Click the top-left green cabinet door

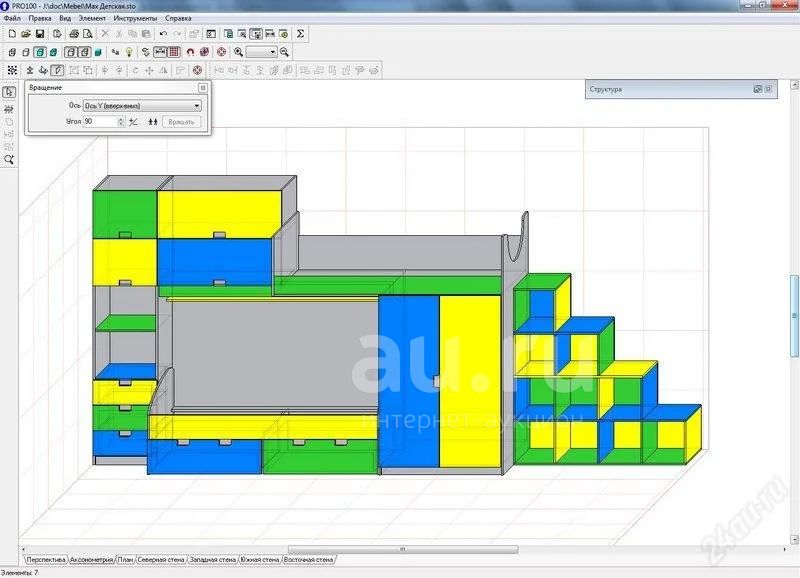tap(124, 214)
